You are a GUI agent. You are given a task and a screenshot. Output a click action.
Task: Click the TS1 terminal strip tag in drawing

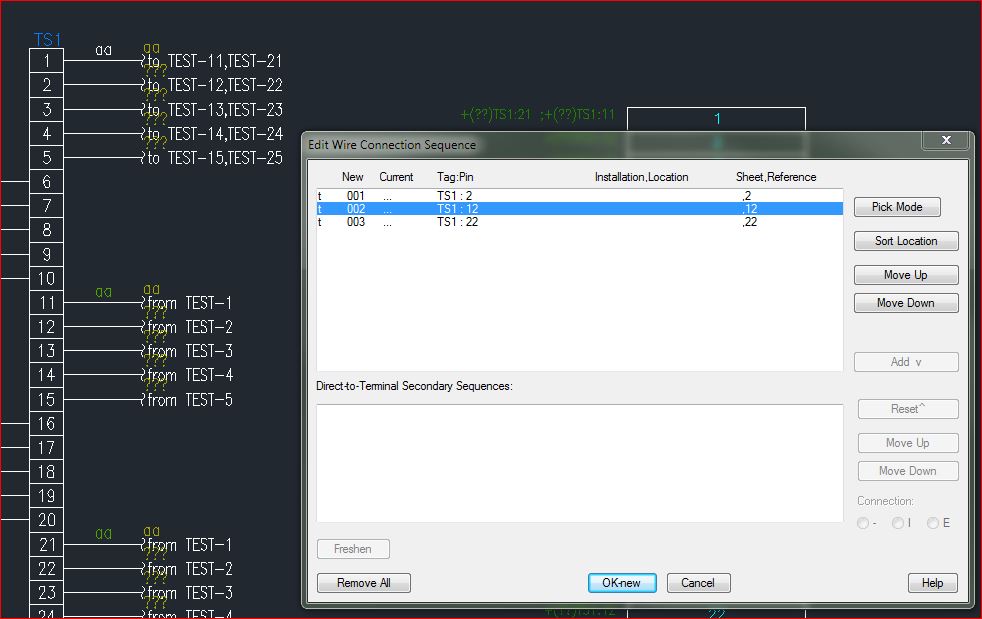[48, 40]
